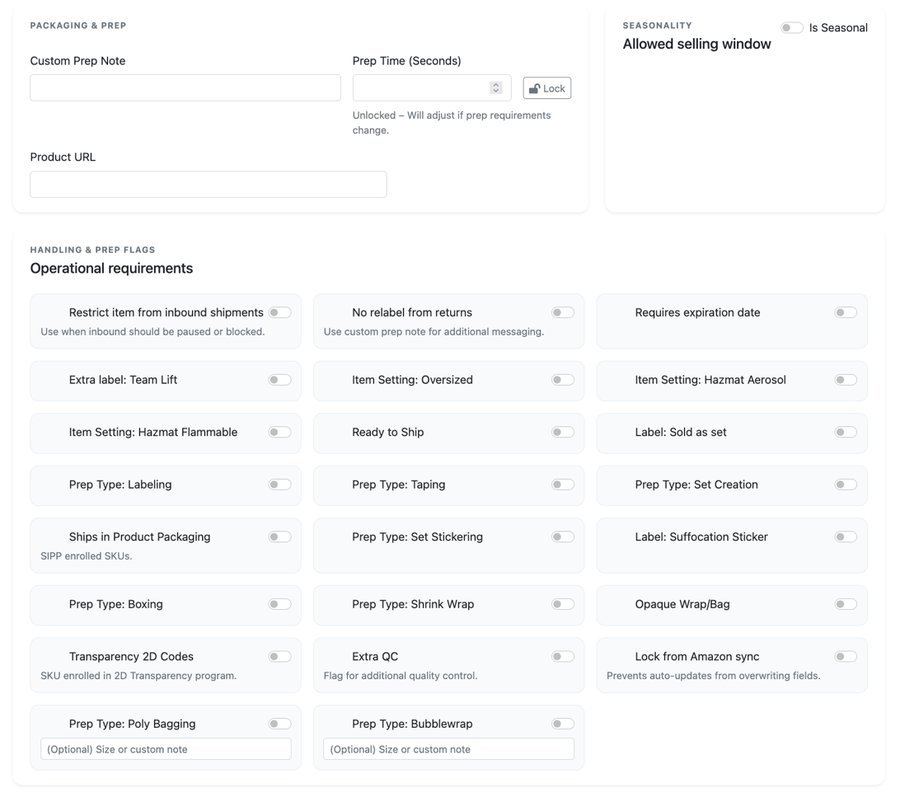
Task: Click the Poly Bagging size note field
Action: pyautogui.click(x=166, y=749)
